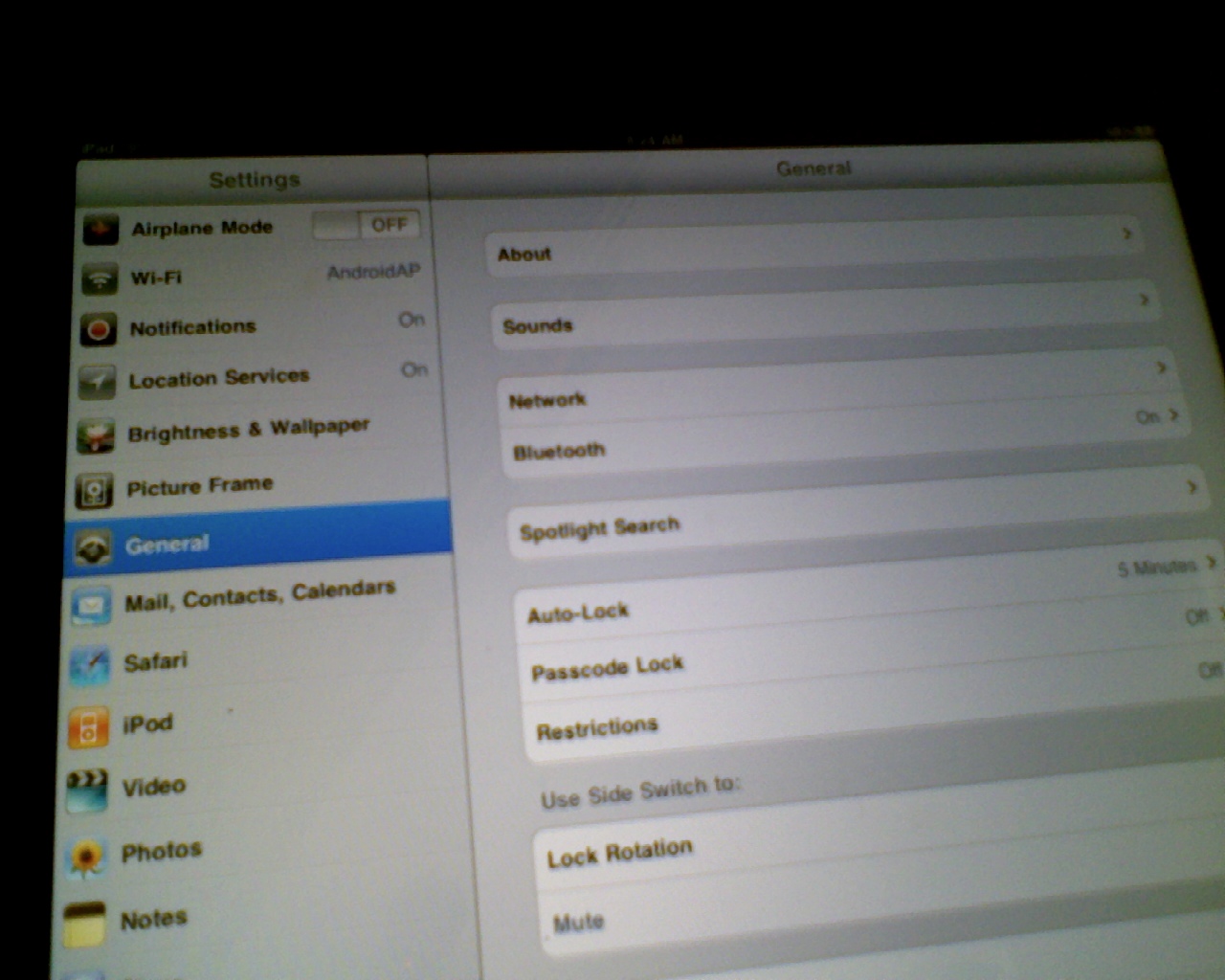Open the About row

coord(813,246)
